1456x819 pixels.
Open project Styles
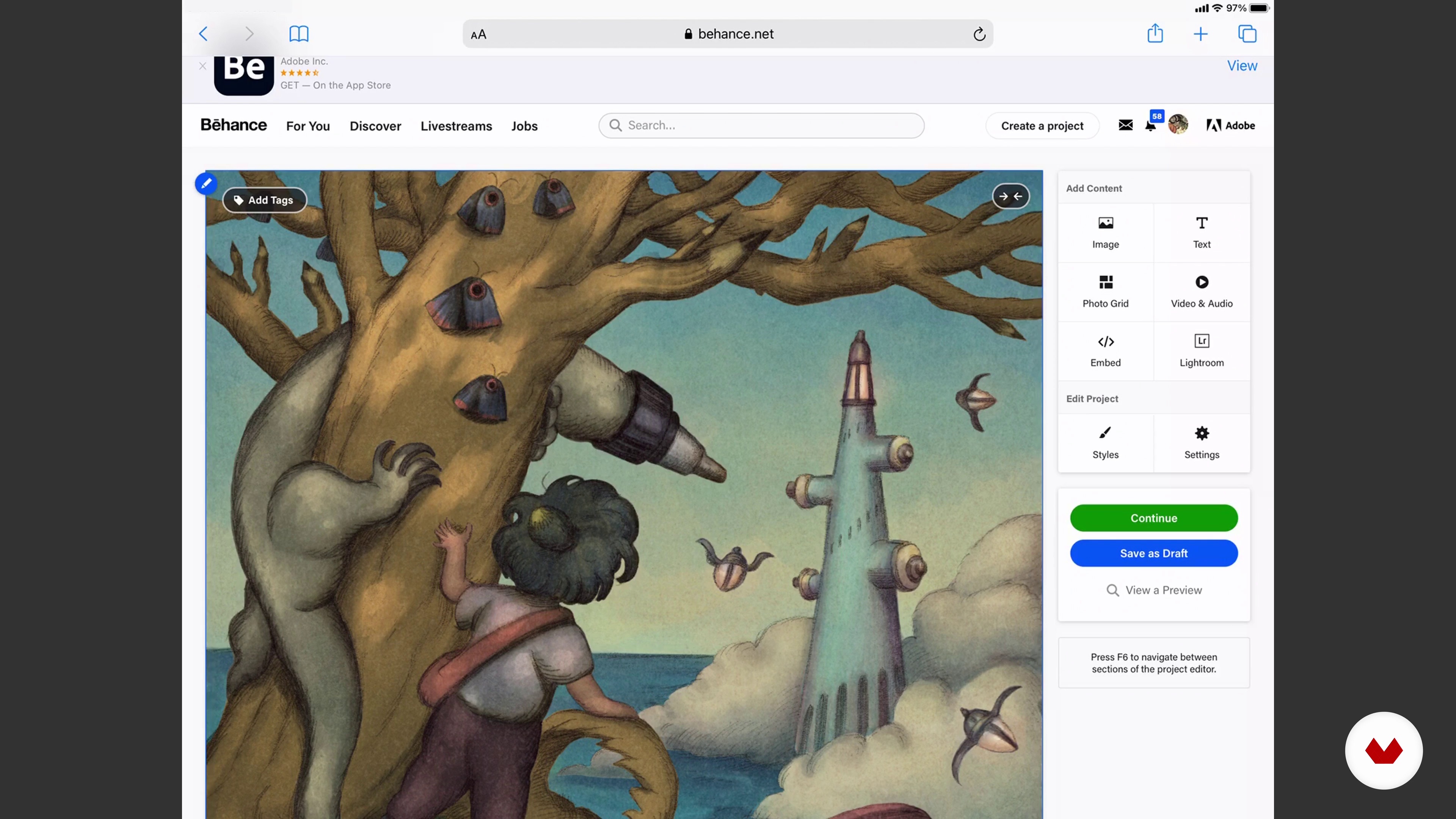coord(1105,442)
